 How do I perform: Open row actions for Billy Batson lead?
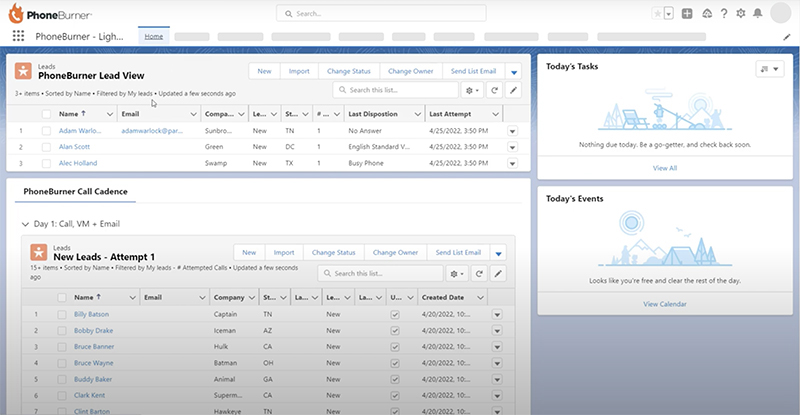(497, 314)
